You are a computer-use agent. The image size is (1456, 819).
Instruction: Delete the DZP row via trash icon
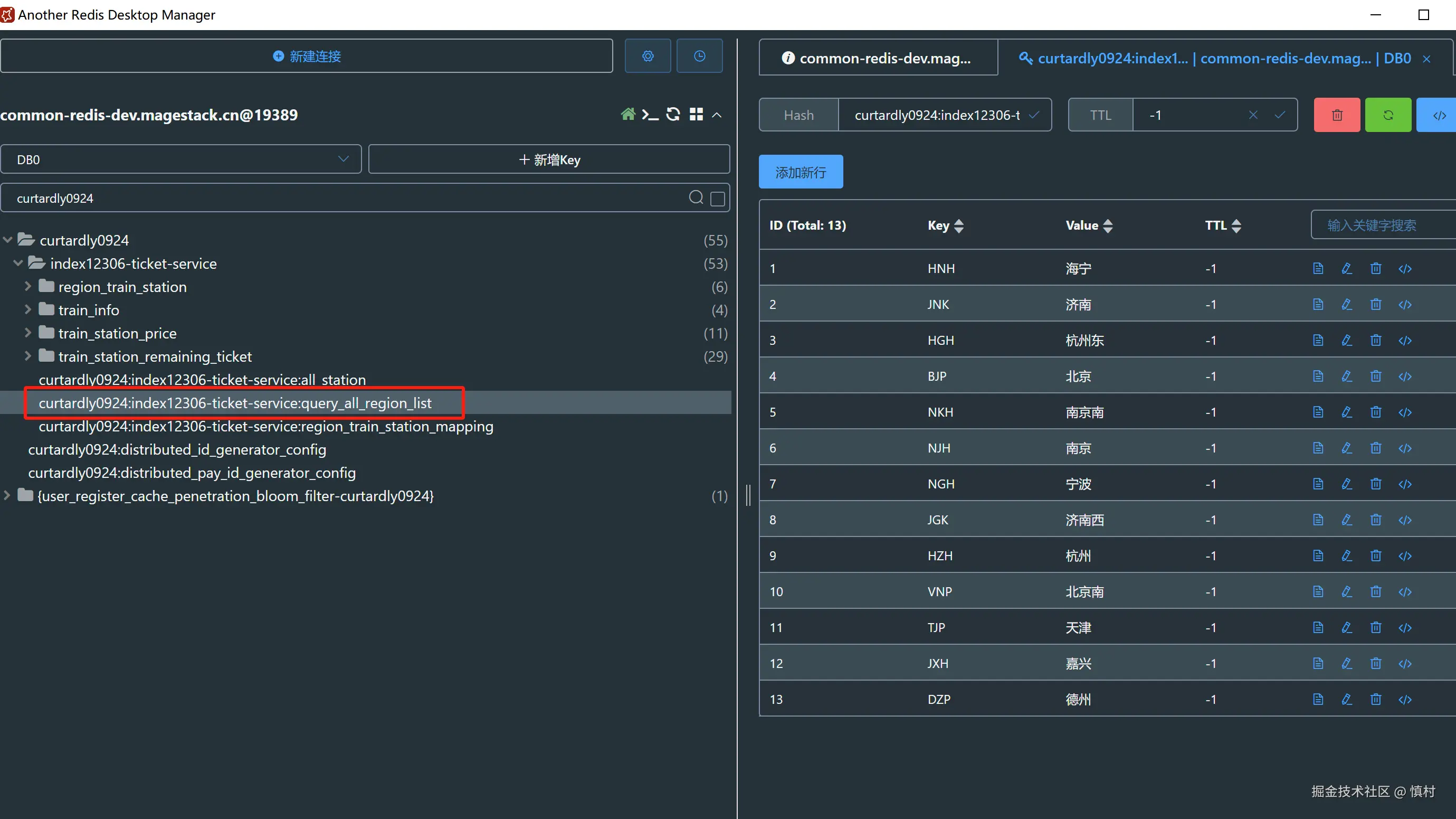coord(1376,700)
